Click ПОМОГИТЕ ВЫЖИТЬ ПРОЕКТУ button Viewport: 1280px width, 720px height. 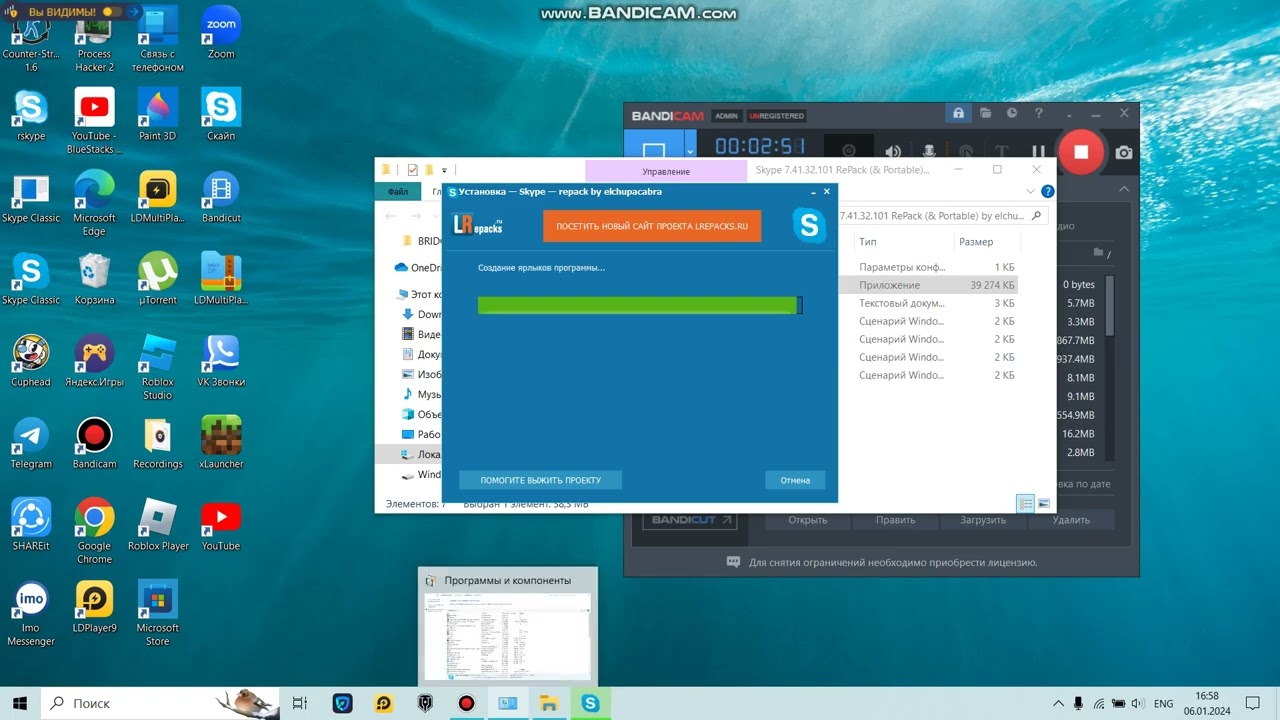[540, 480]
